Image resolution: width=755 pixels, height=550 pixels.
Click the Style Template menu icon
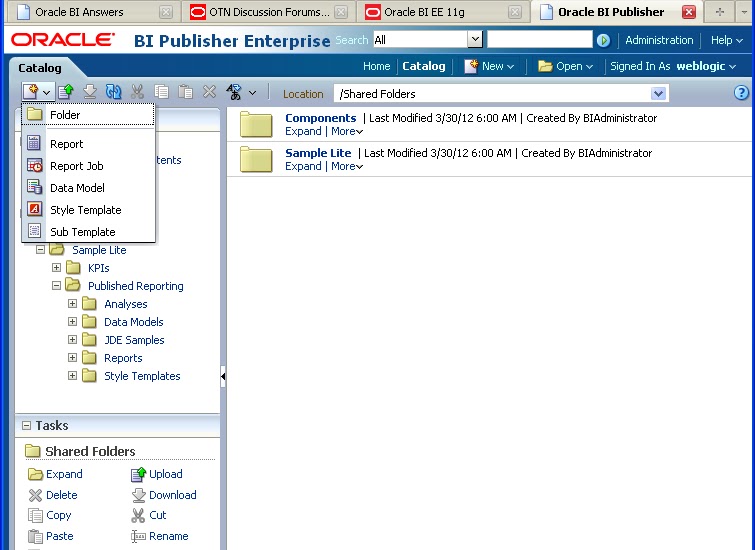pos(35,210)
